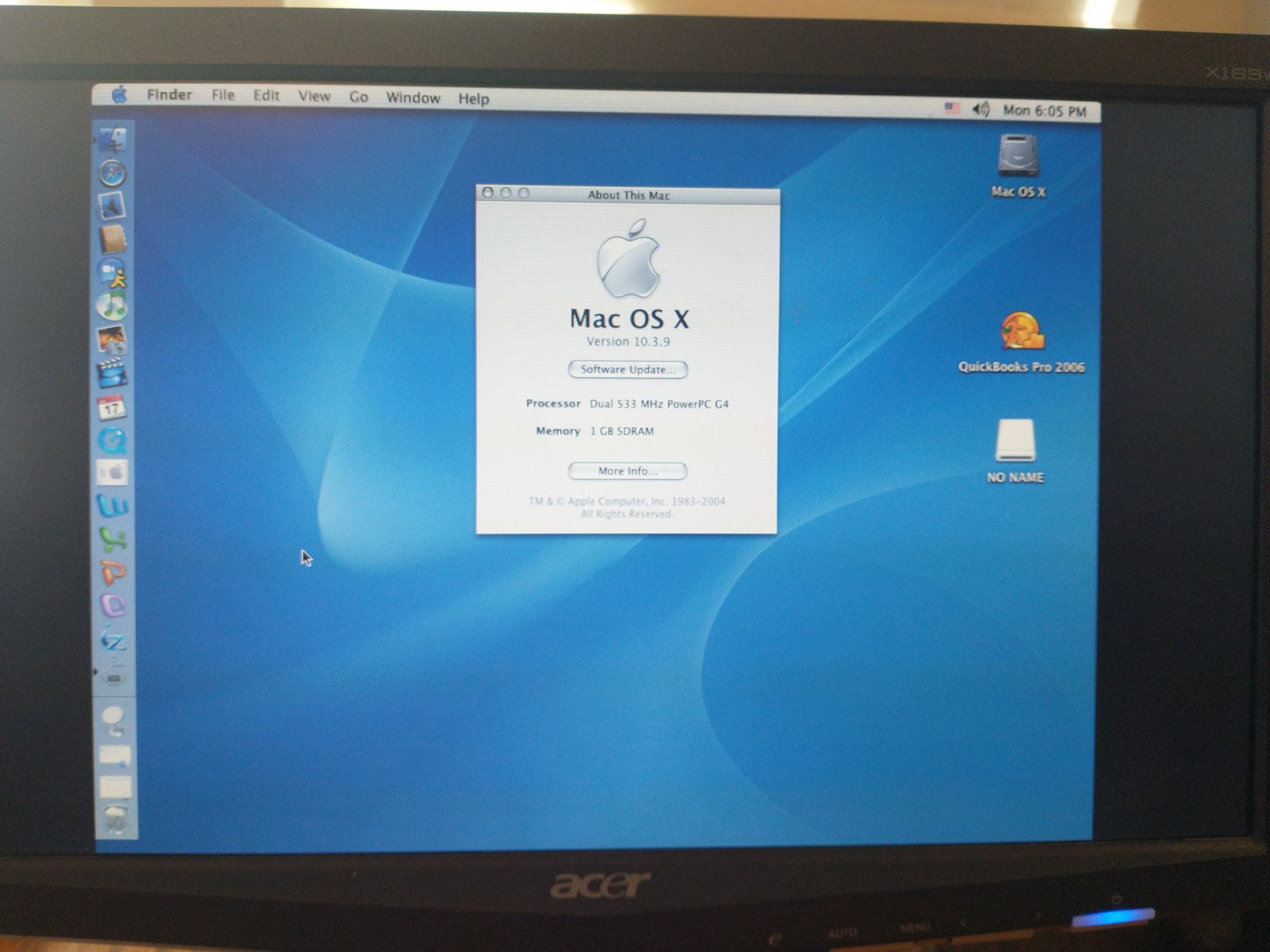Open the Edit menu
1270x952 pixels.
click(x=266, y=96)
